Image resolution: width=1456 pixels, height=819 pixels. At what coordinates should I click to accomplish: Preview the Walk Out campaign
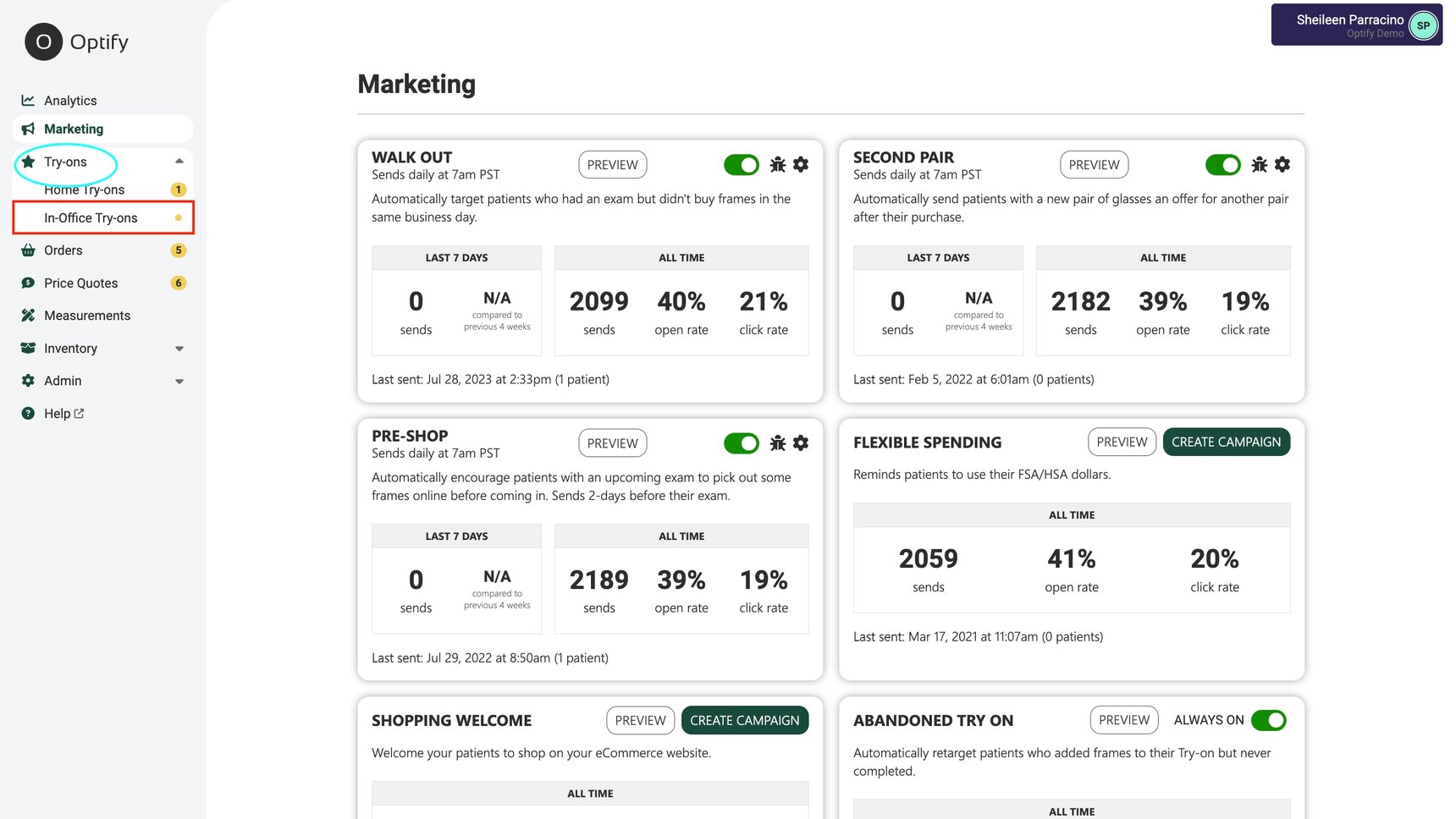tap(612, 165)
